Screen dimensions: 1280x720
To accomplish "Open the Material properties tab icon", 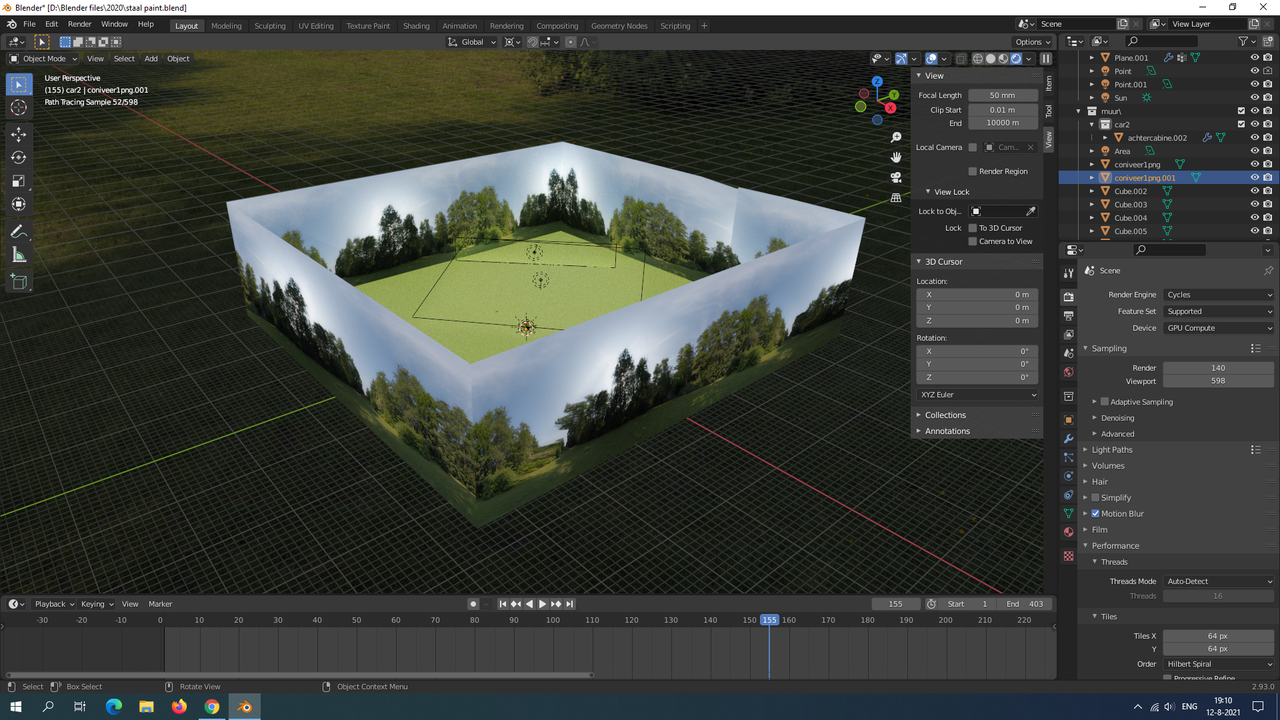I will (1068, 532).
